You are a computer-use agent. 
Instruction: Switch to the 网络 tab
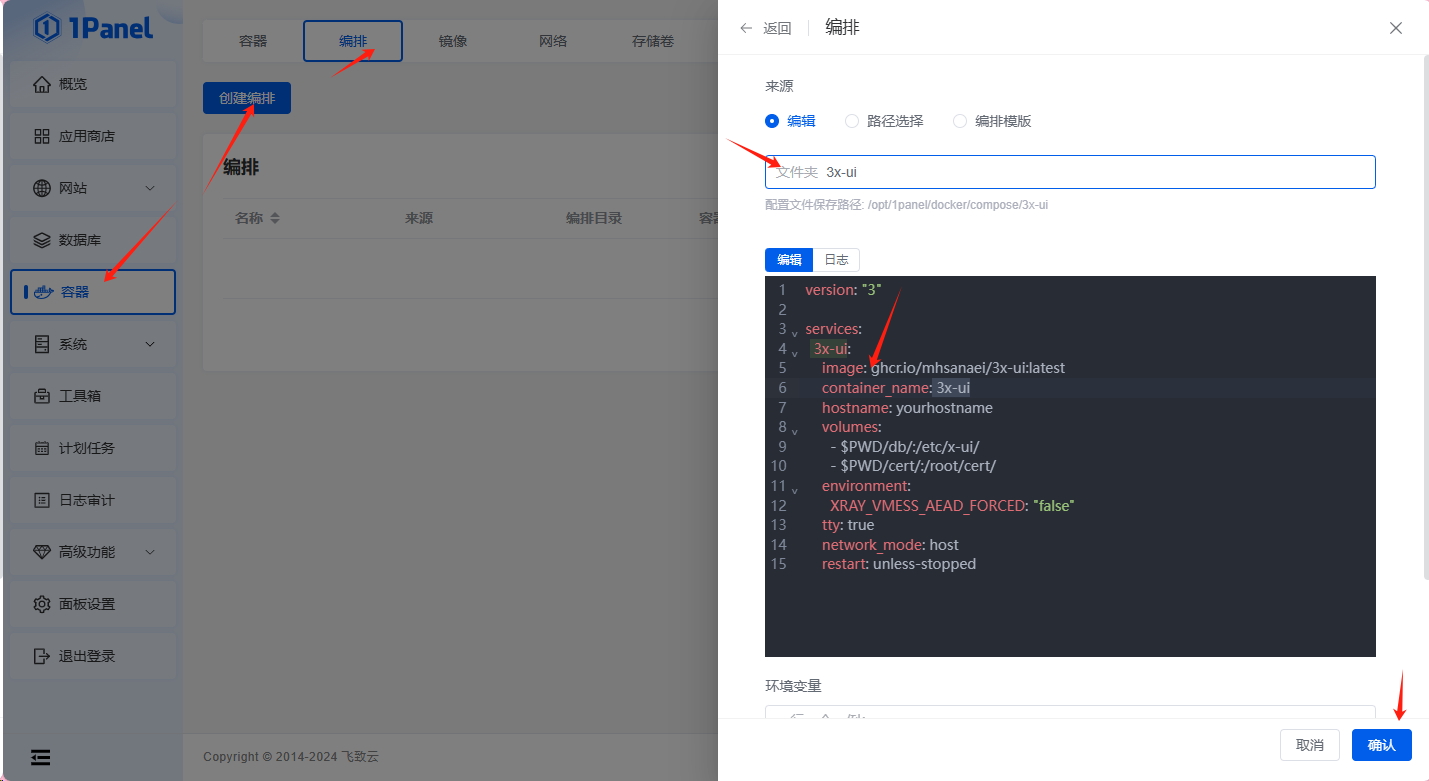(553, 41)
